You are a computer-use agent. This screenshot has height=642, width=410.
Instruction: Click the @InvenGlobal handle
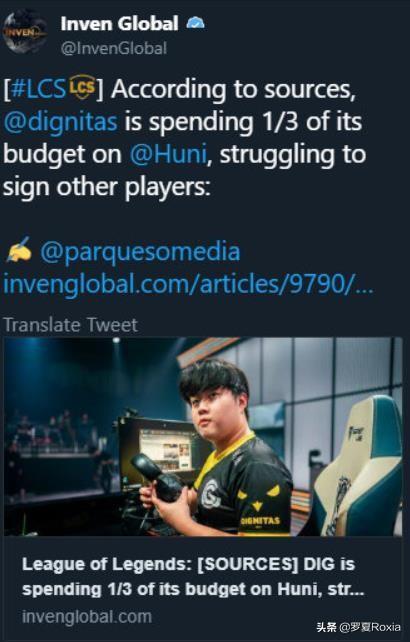[x=114, y=48]
